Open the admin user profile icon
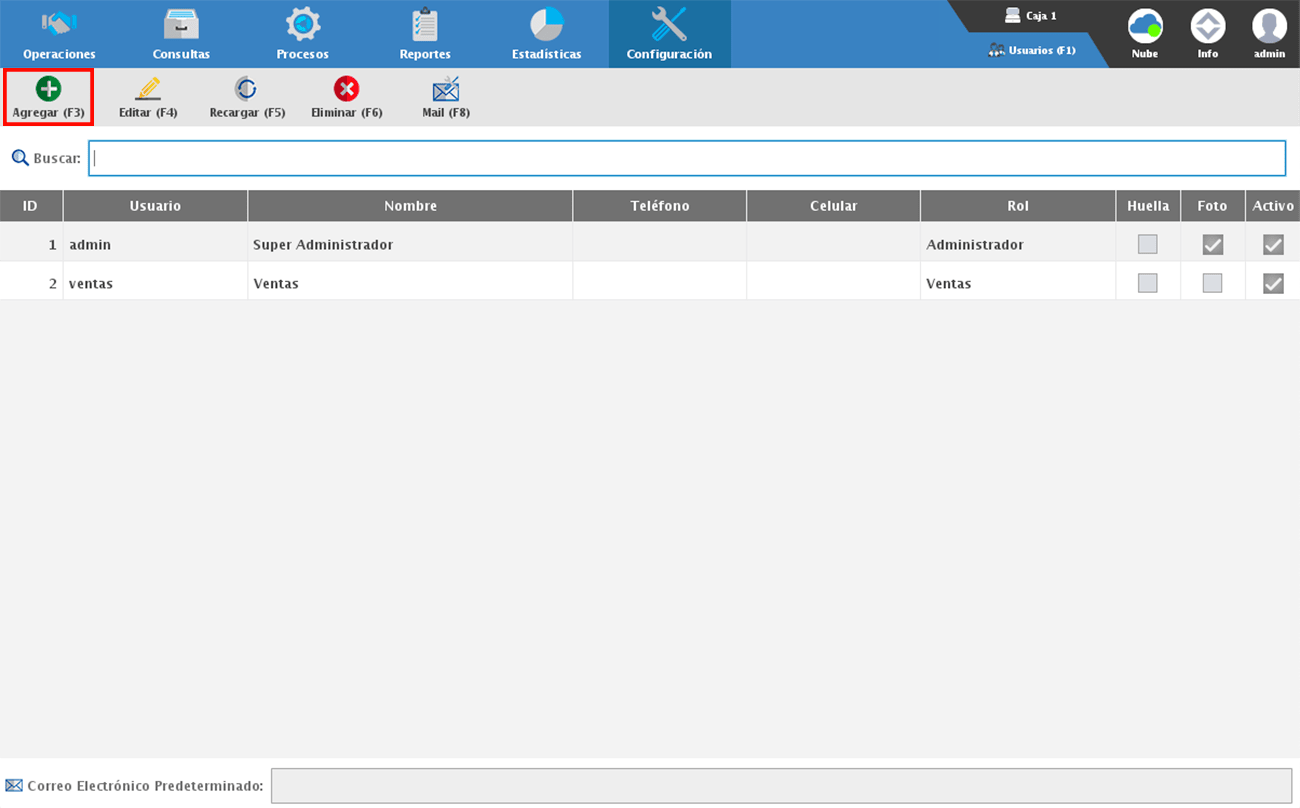This screenshot has width=1300, height=808. 1269,27
